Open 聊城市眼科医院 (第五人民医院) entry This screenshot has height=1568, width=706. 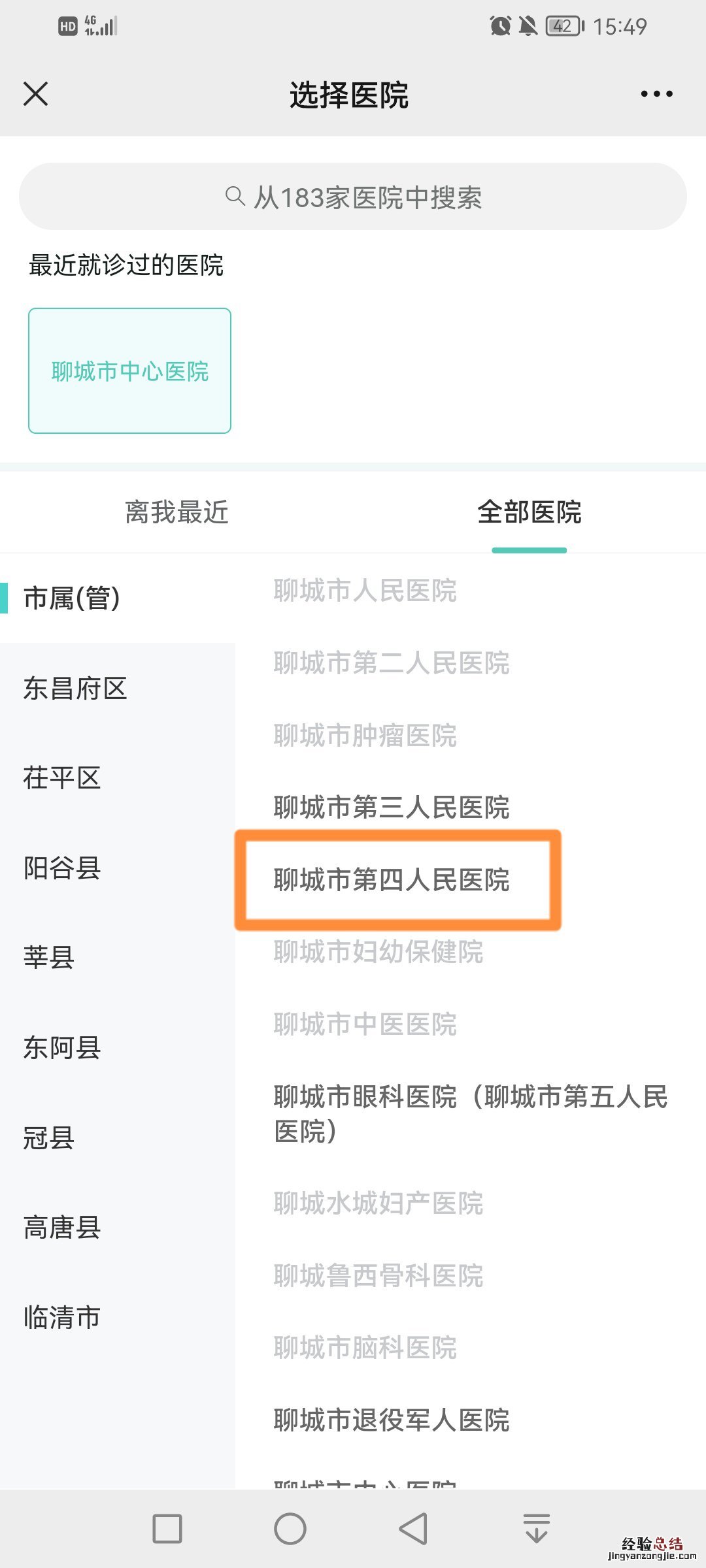coord(470,1113)
